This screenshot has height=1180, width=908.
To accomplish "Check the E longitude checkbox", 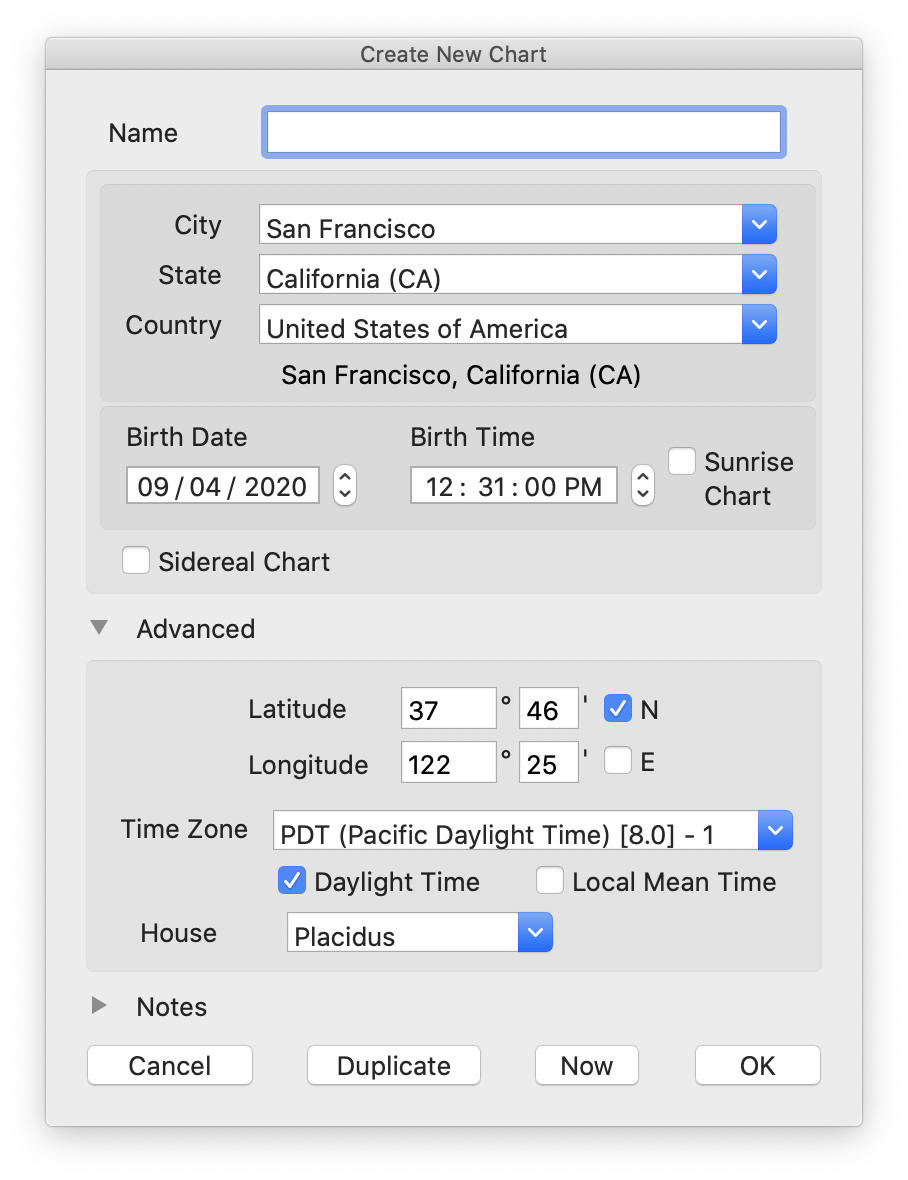I will [618, 762].
